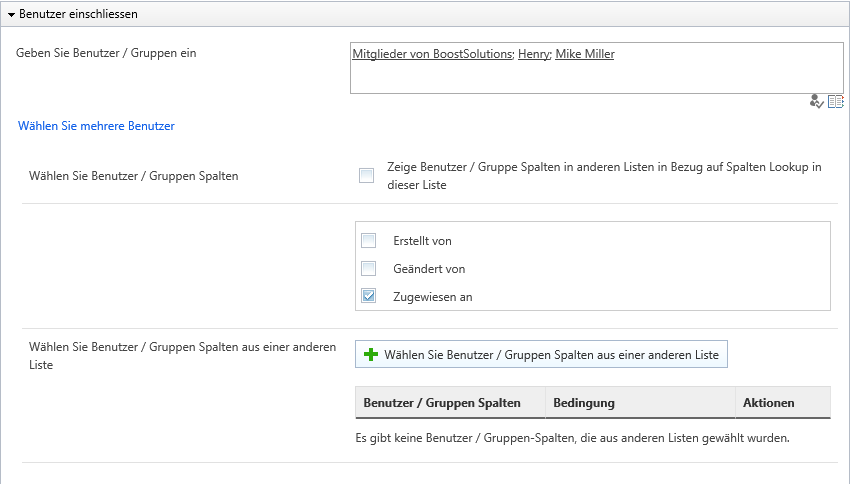Click the Zugewiesen an label text
The image size is (851, 484).
(x=433, y=297)
